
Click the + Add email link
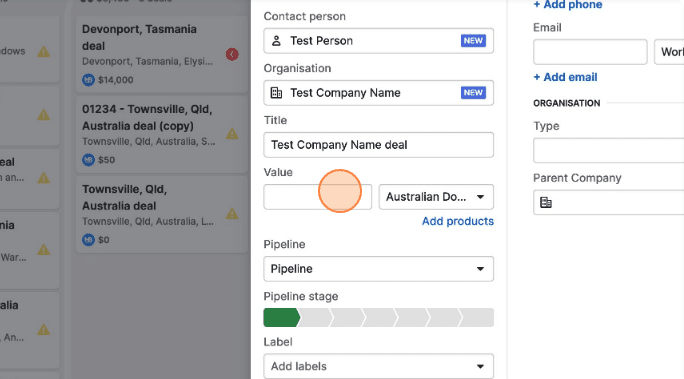[x=565, y=77]
